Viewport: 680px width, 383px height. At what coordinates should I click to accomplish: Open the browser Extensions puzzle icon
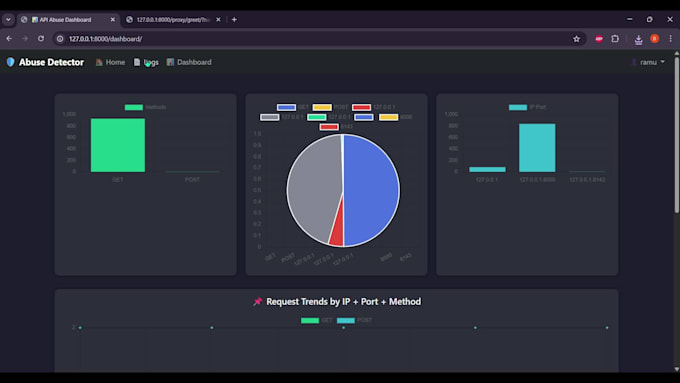[x=615, y=39]
